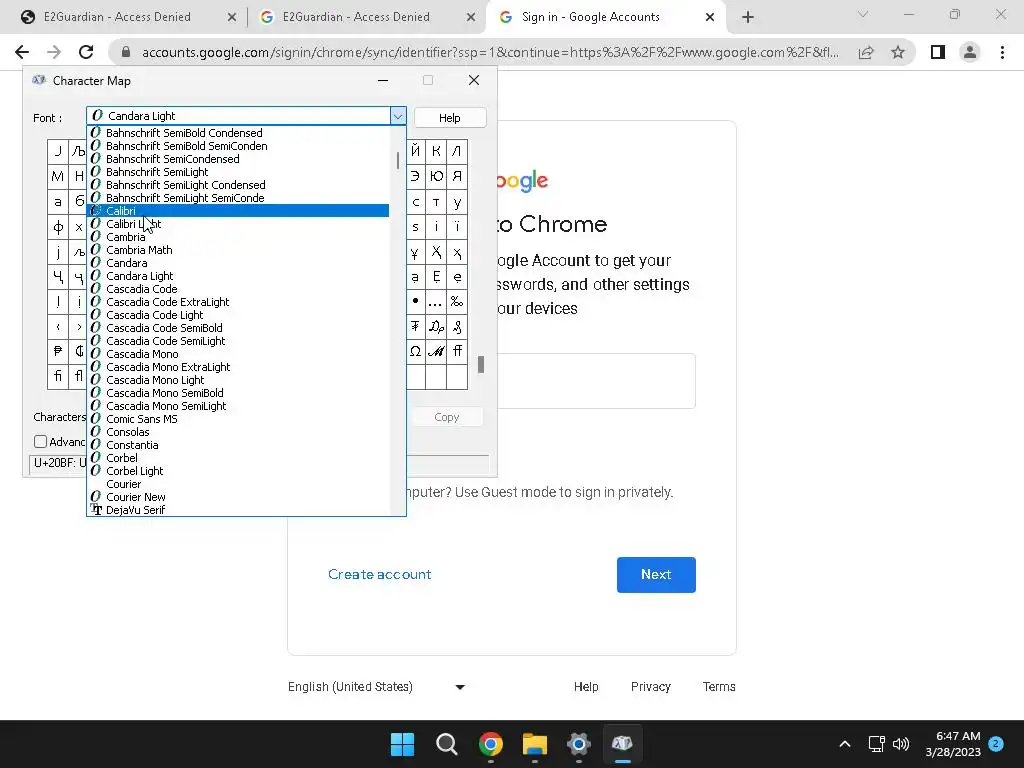This screenshot has height=768, width=1024.
Task: Select Bahnschrift SemiLight font
Action: pos(238,172)
